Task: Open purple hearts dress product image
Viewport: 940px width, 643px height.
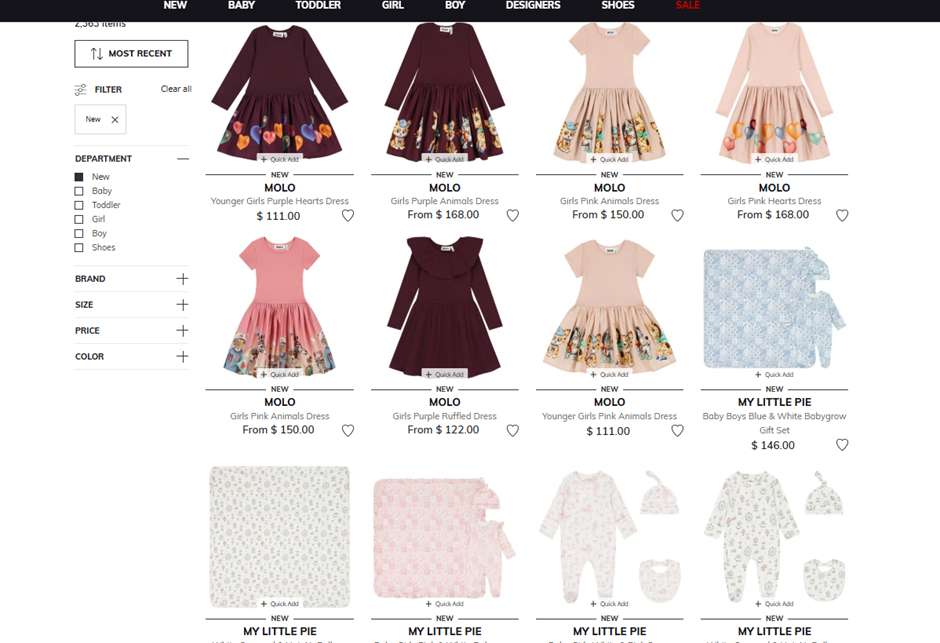Action: (x=279, y=93)
